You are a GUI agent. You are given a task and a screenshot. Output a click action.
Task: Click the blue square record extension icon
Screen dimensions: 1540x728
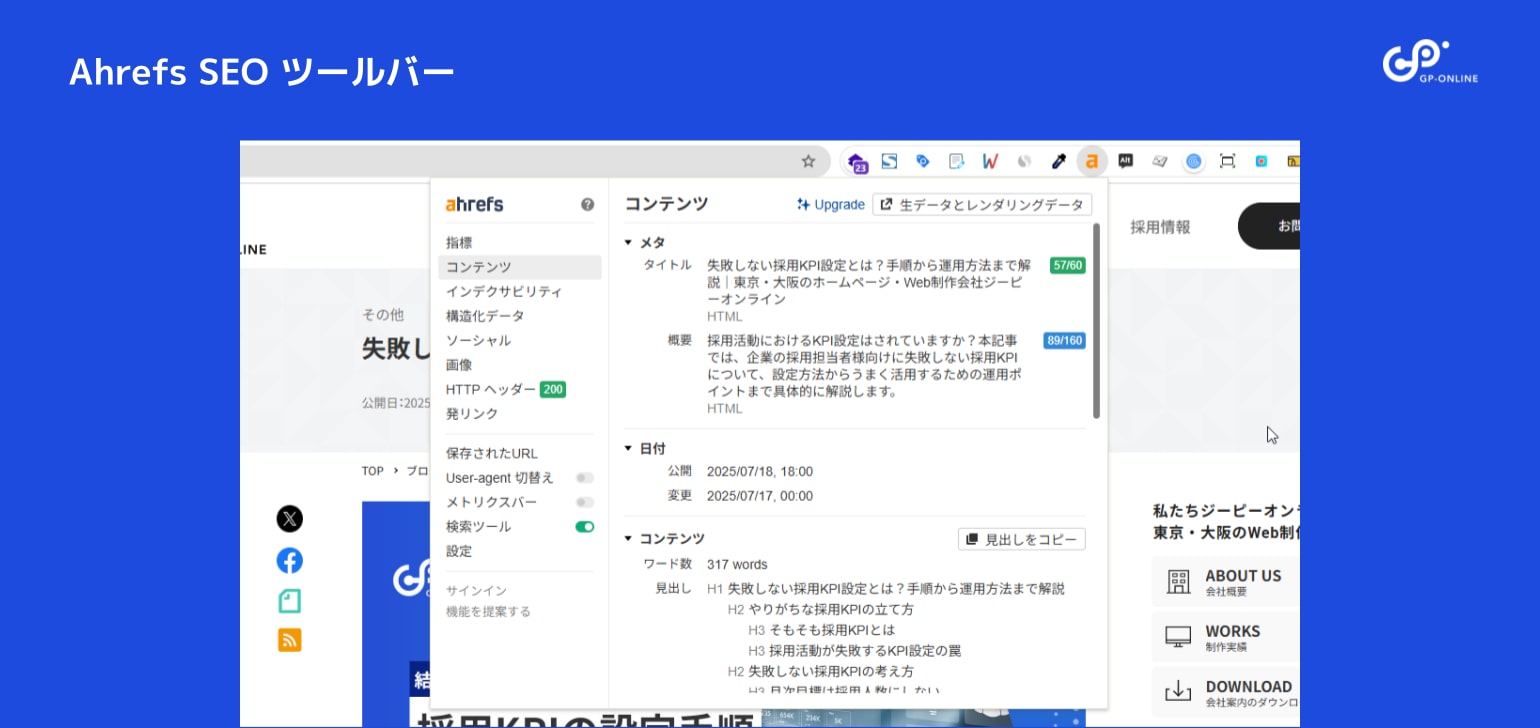pos(1261,161)
